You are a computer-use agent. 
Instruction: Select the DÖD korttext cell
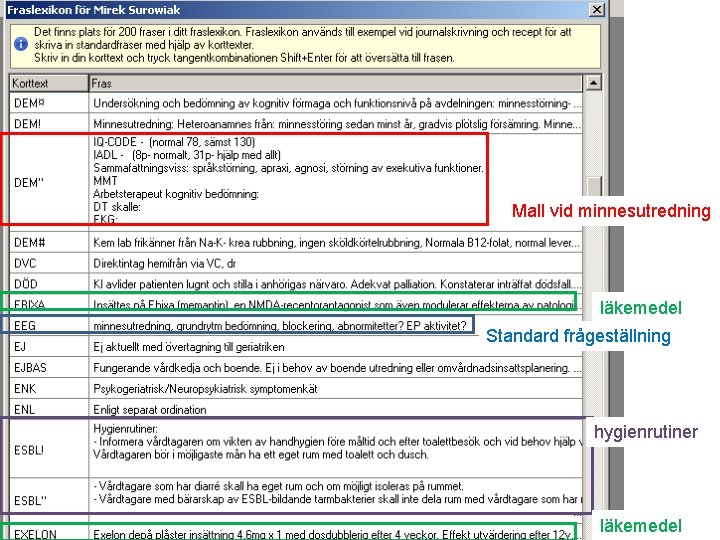49,284
